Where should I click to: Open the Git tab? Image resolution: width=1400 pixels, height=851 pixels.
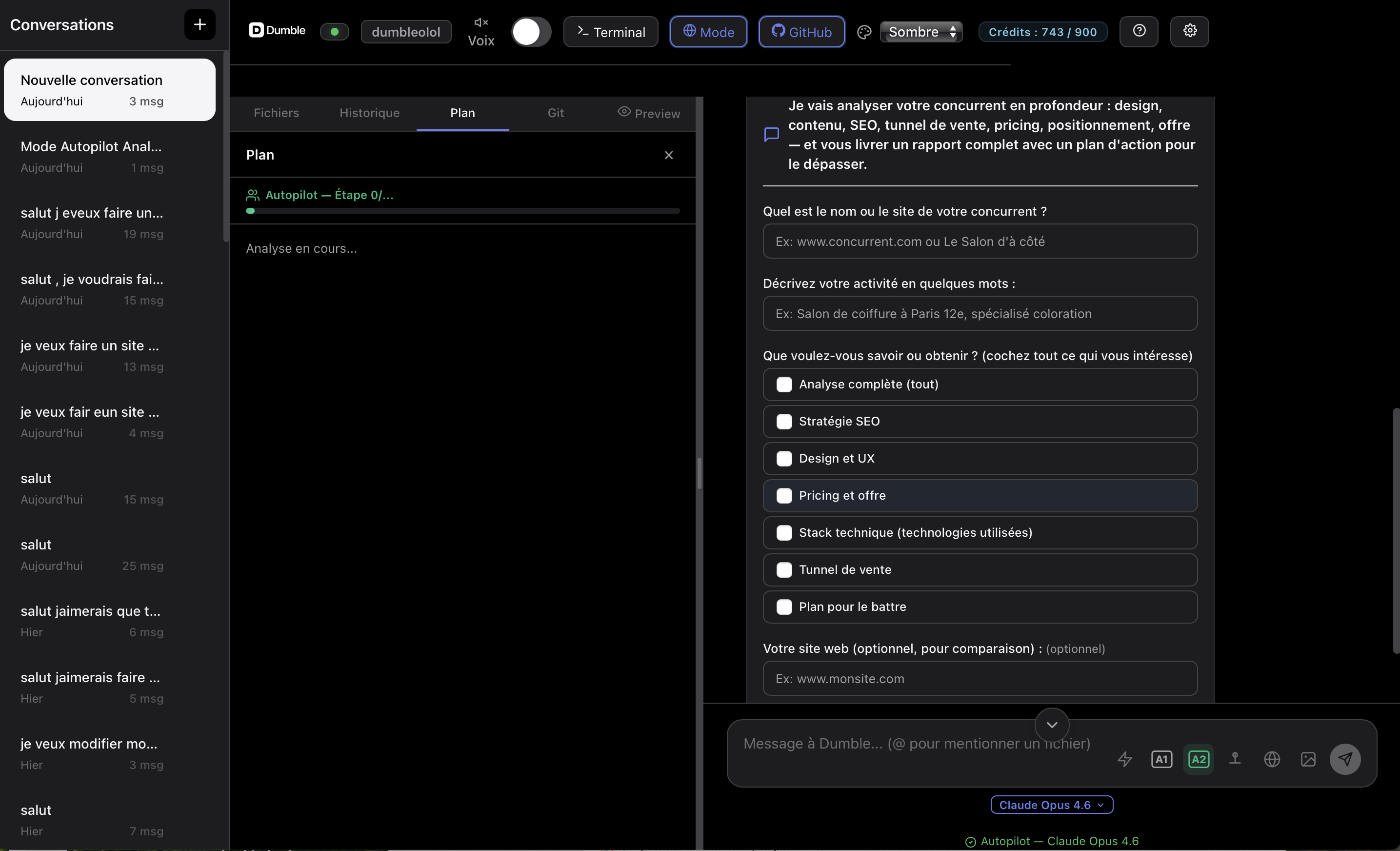point(556,113)
